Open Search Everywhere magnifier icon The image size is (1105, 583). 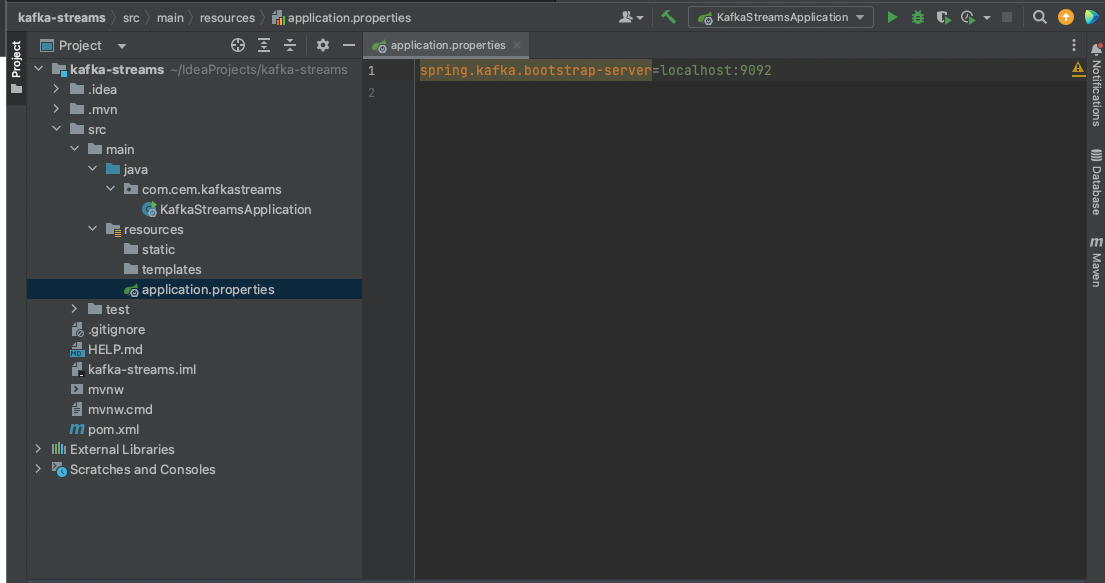click(x=1040, y=17)
